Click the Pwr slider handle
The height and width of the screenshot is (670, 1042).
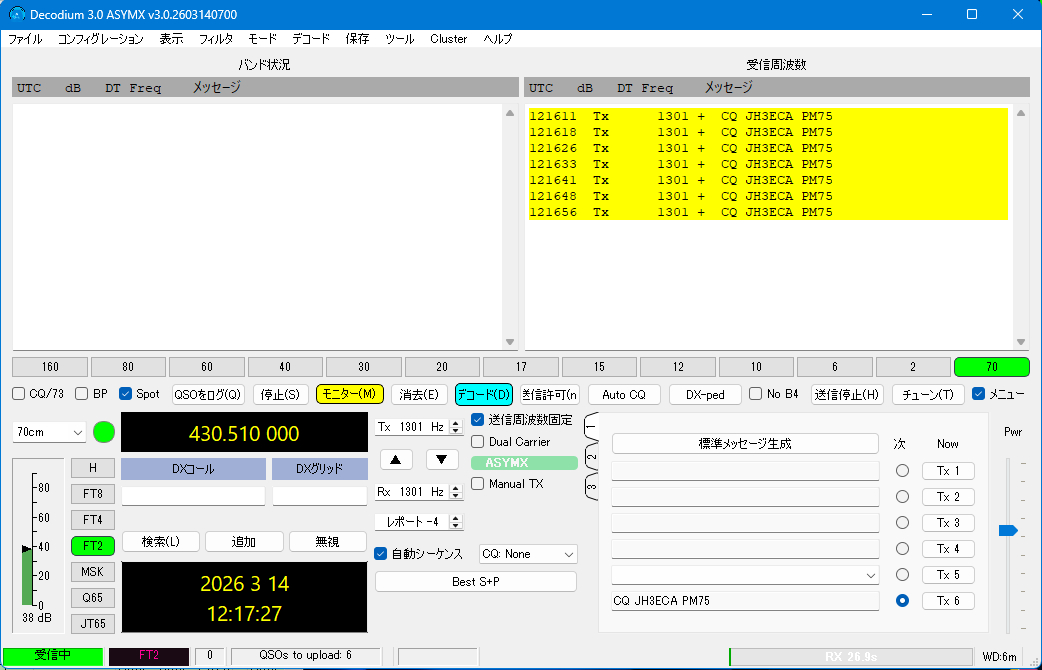pyautogui.click(x=1008, y=531)
